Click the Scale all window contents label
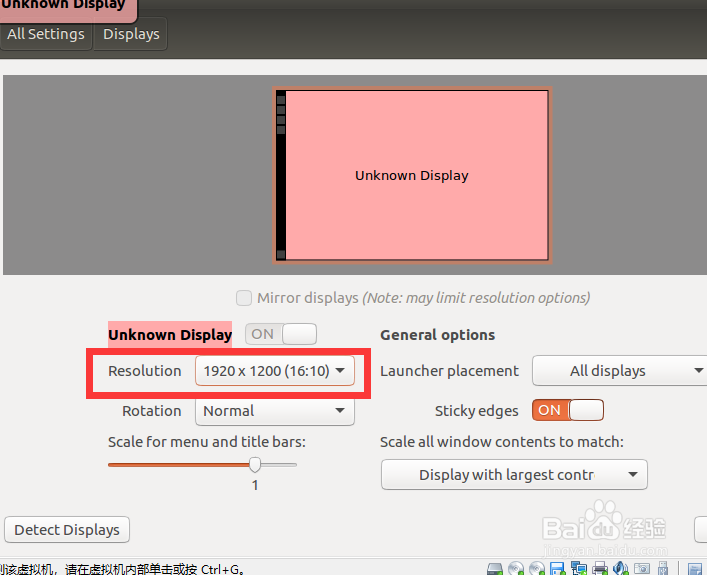Image resolution: width=707 pixels, height=575 pixels. (502, 442)
